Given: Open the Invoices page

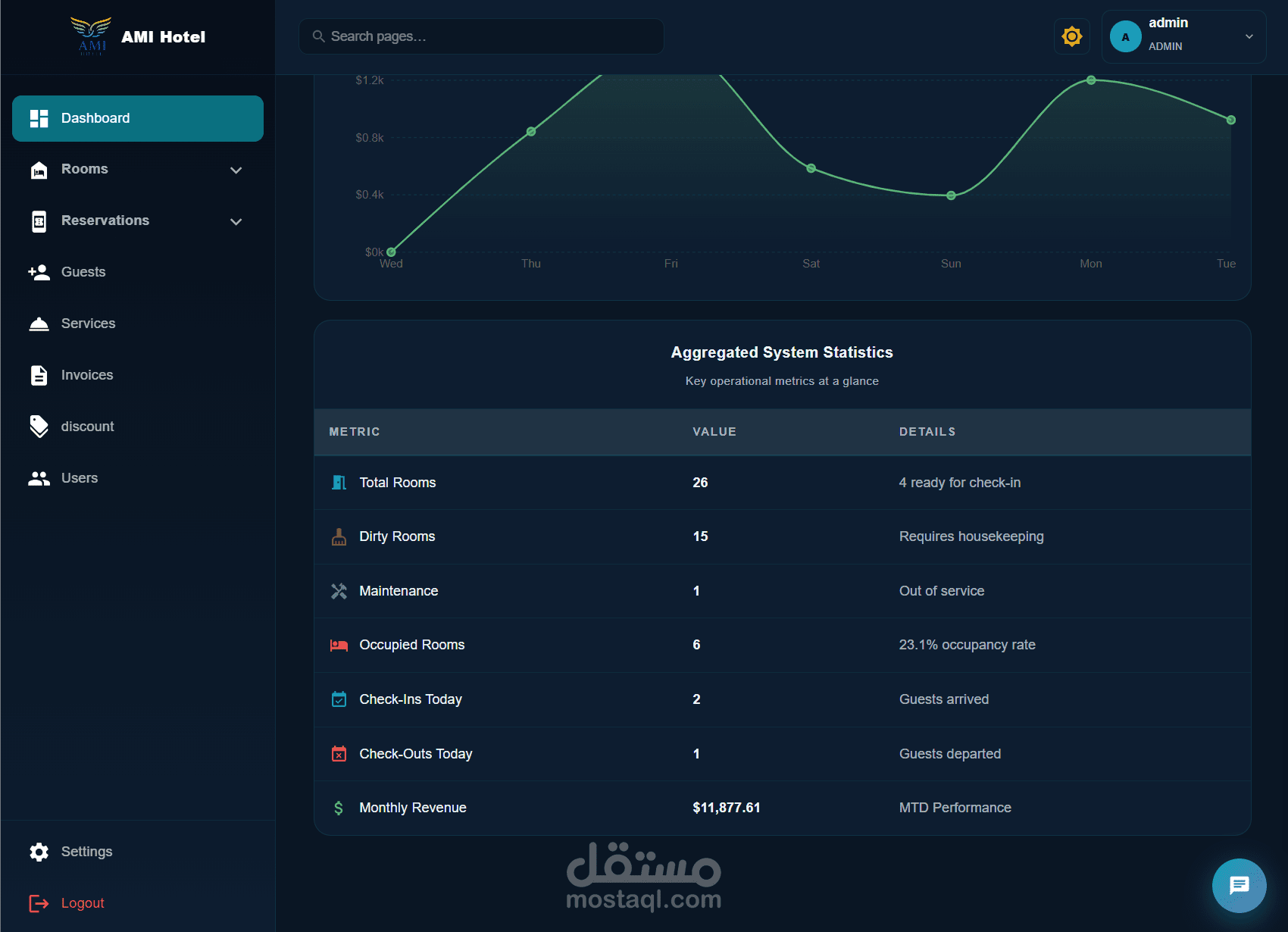Looking at the screenshot, I should click(138, 375).
